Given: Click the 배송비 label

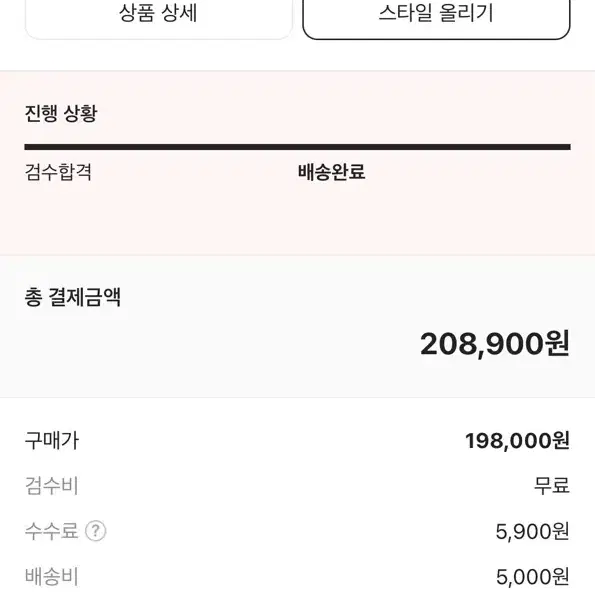Looking at the screenshot, I should click(x=52, y=576).
